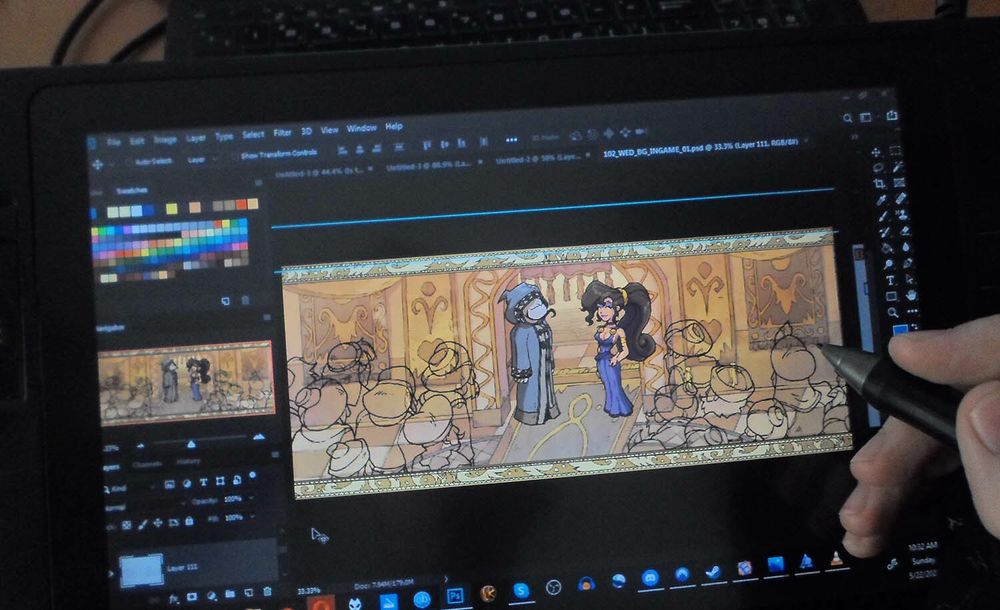
Task: Lock transparent pixels on the layer
Action: click(127, 525)
